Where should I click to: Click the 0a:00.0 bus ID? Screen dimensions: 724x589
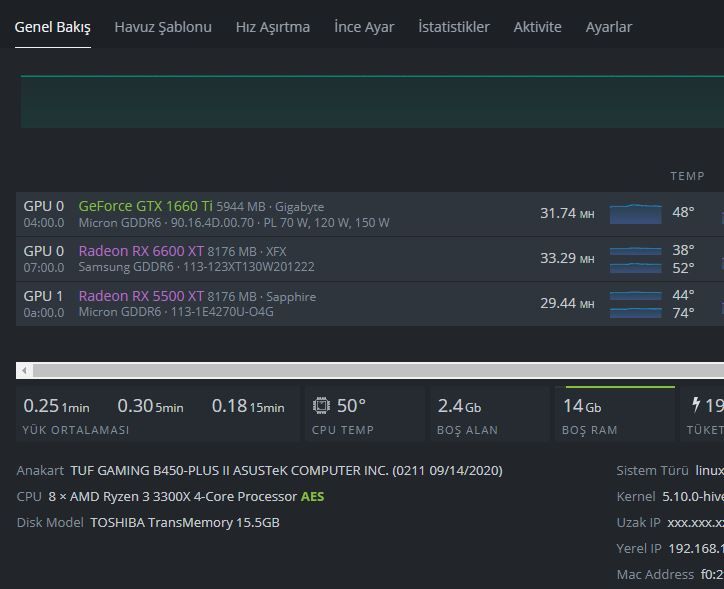44,313
